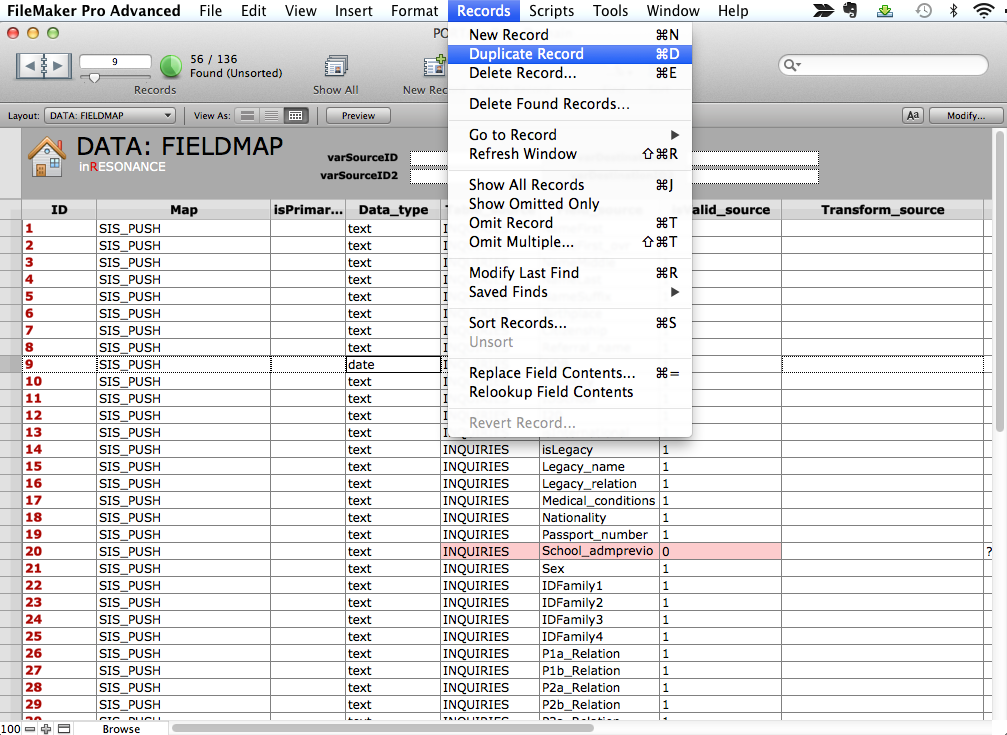Click the Transform_source column header
Viewport: 1007px width, 735px height.
coord(882,209)
